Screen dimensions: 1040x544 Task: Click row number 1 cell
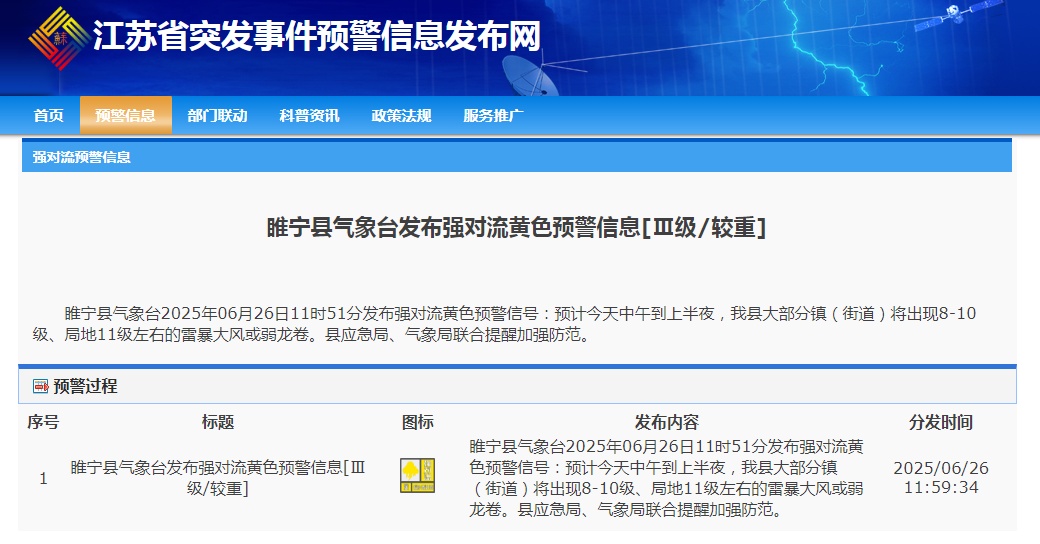[43, 478]
